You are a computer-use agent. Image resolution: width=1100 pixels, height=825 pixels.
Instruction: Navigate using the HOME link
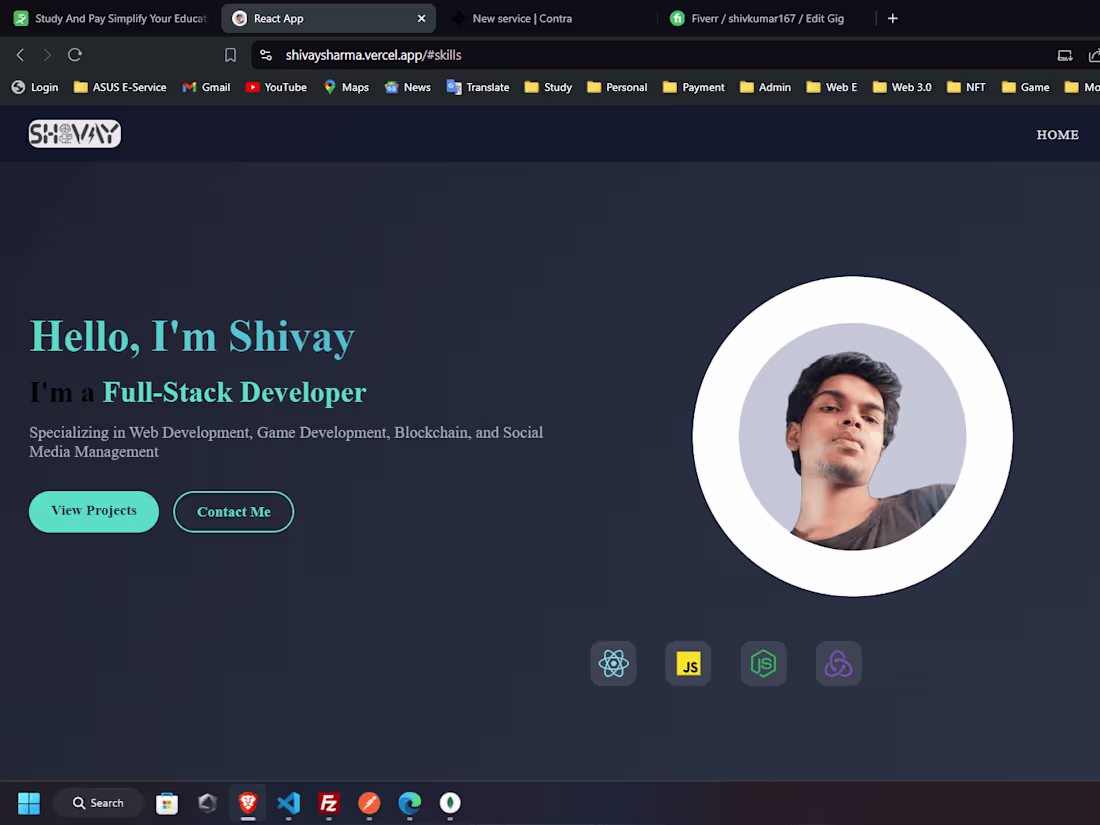[x=1057, y=134]
